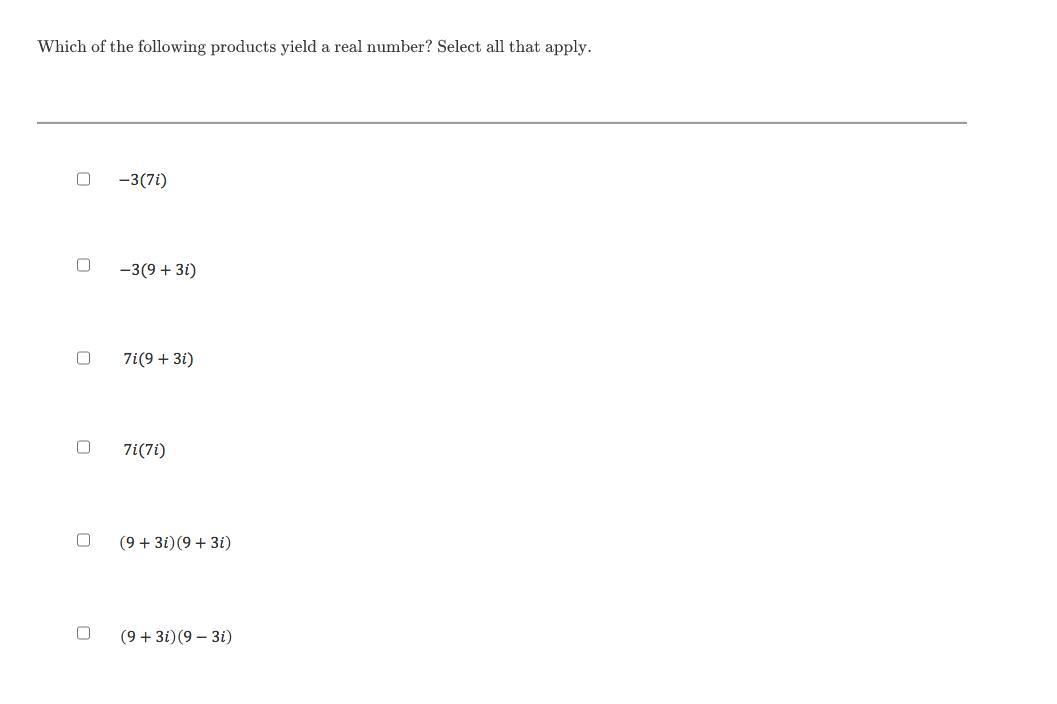The image size is (1057, 704).
Task: Click the 7i(9 + 3i) answer label
Action: coord(158,359)
